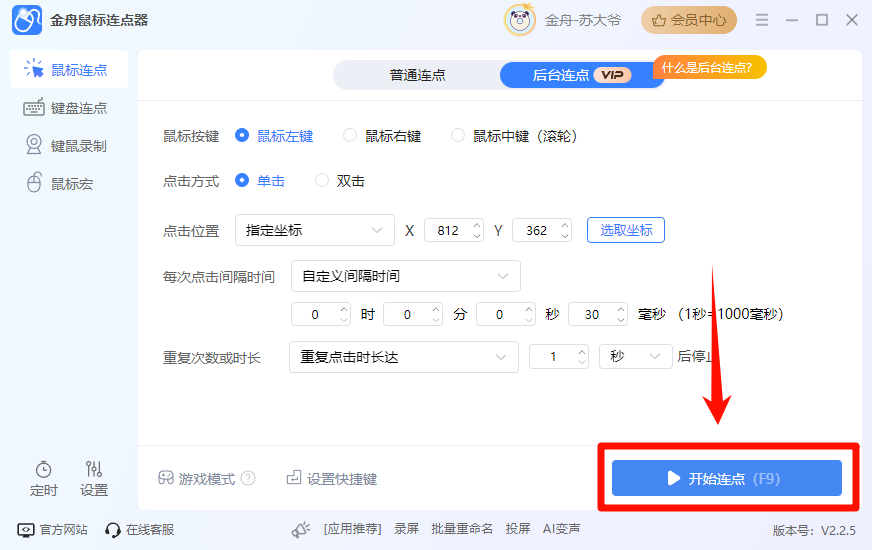Increase the X coordinate value
The image size is (872, 550).
tap(477, 225)
